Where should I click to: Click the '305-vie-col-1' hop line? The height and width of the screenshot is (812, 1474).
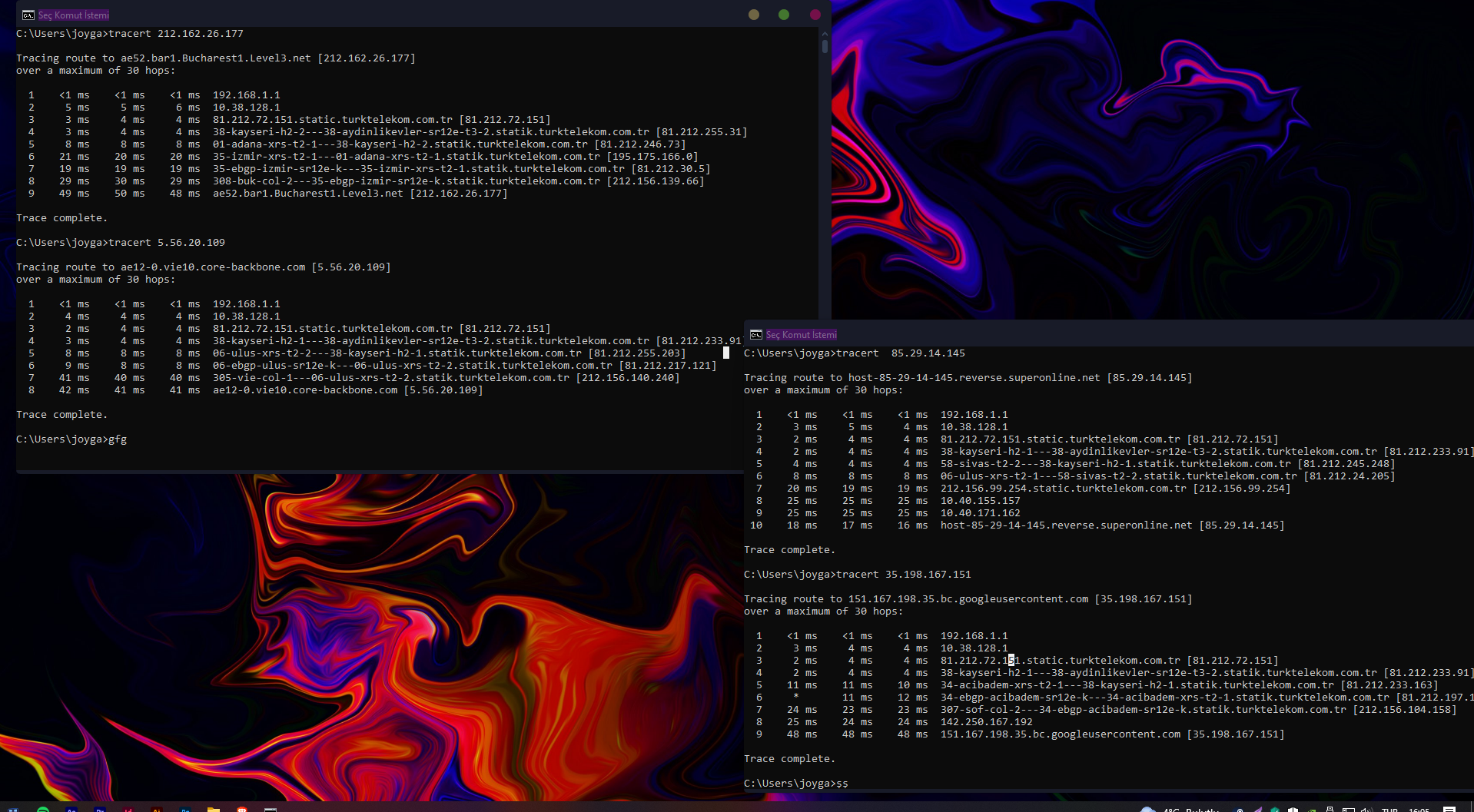pyautogui.click(x=354, y=378)
